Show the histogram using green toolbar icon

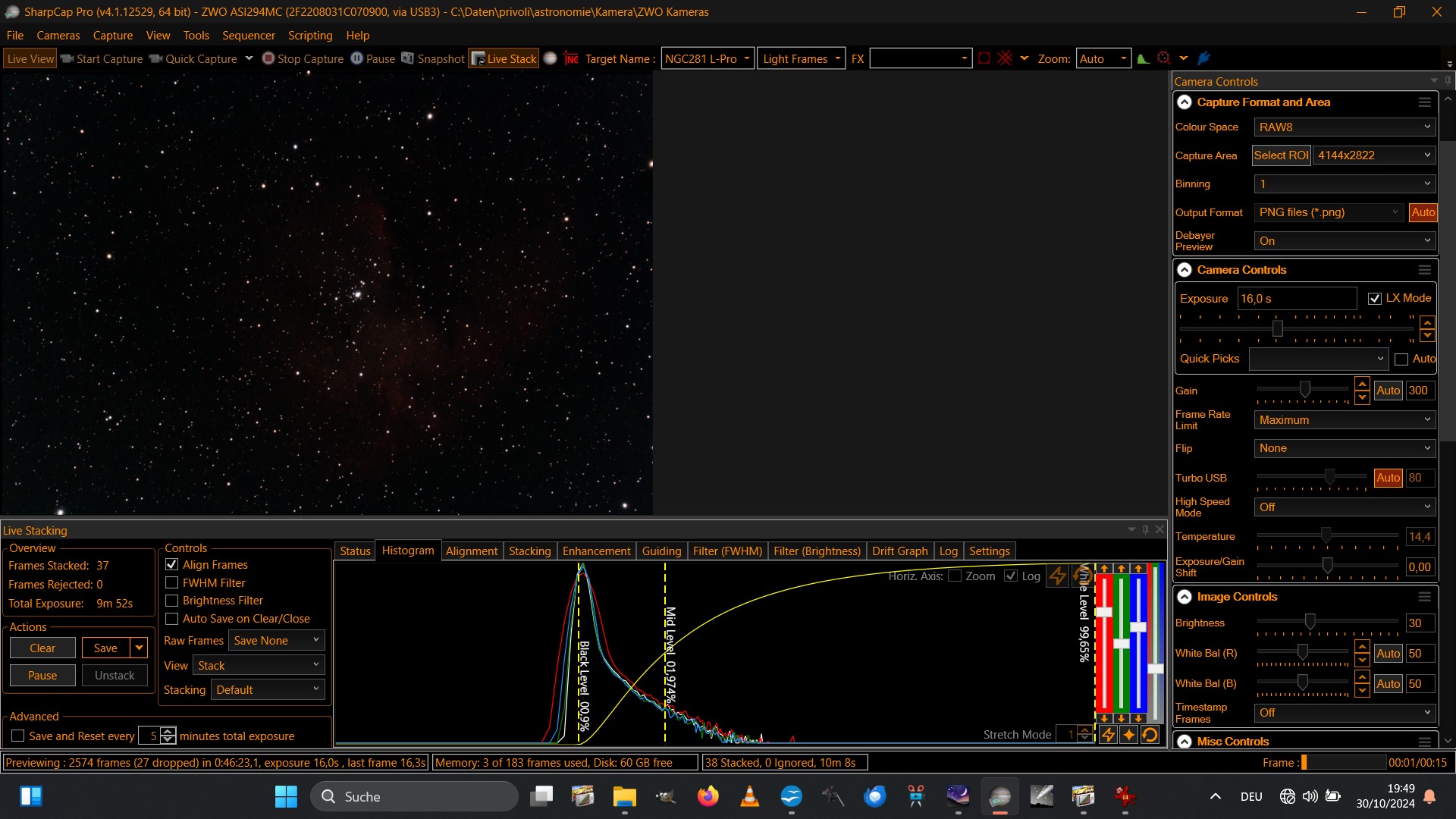[1144, 58]
